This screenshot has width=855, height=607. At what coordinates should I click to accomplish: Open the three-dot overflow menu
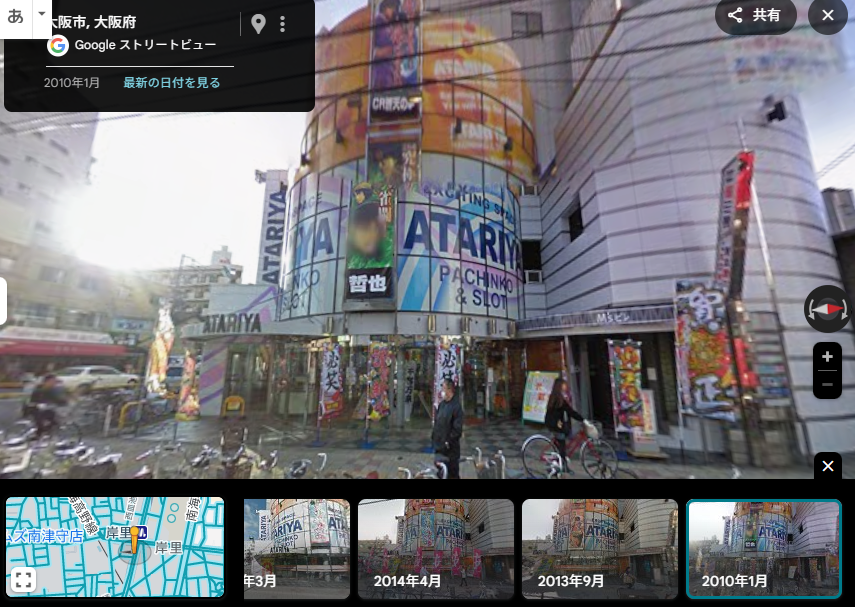[x=283, y=23]
